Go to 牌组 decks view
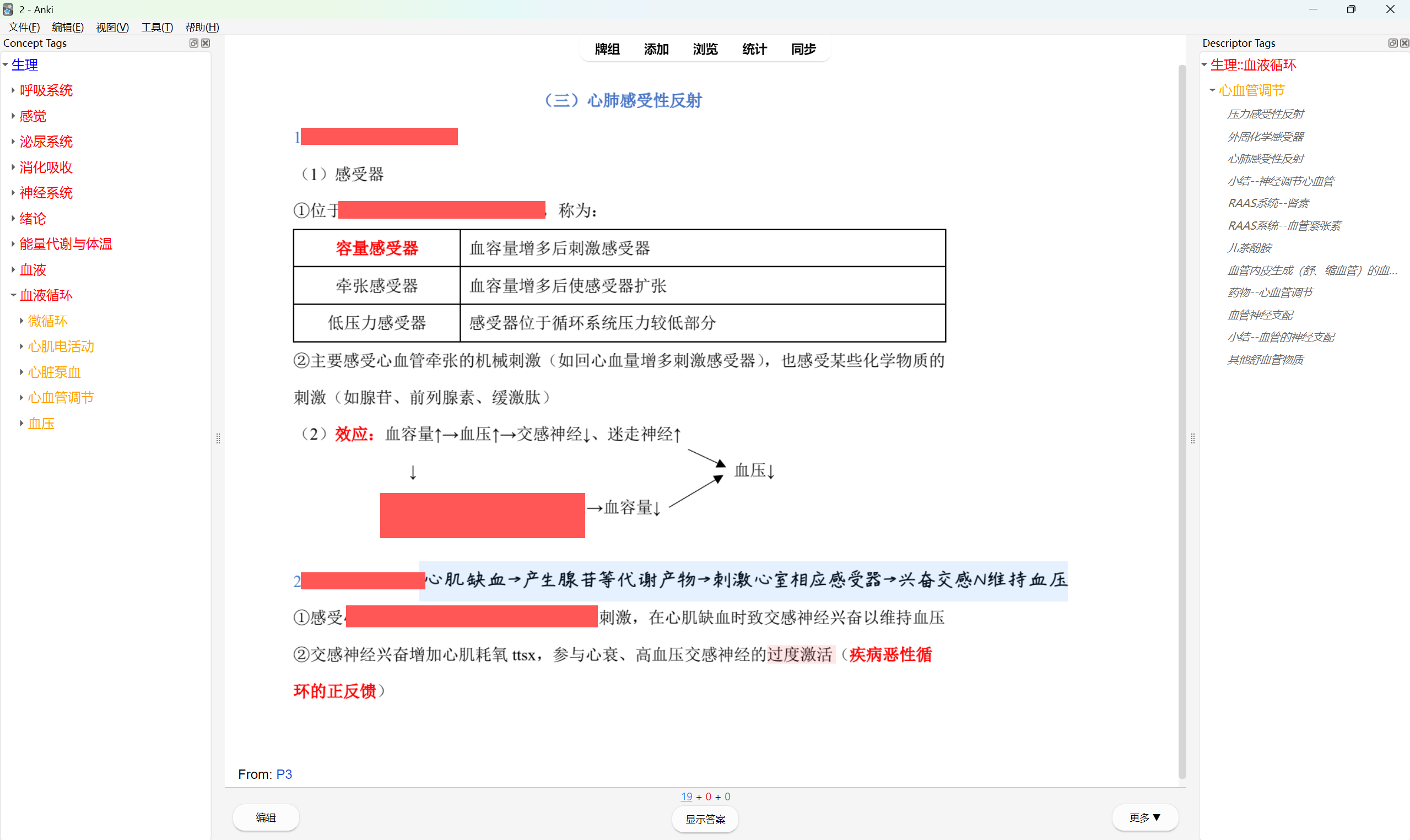The image size is (1410, 840). pos(607,49)
